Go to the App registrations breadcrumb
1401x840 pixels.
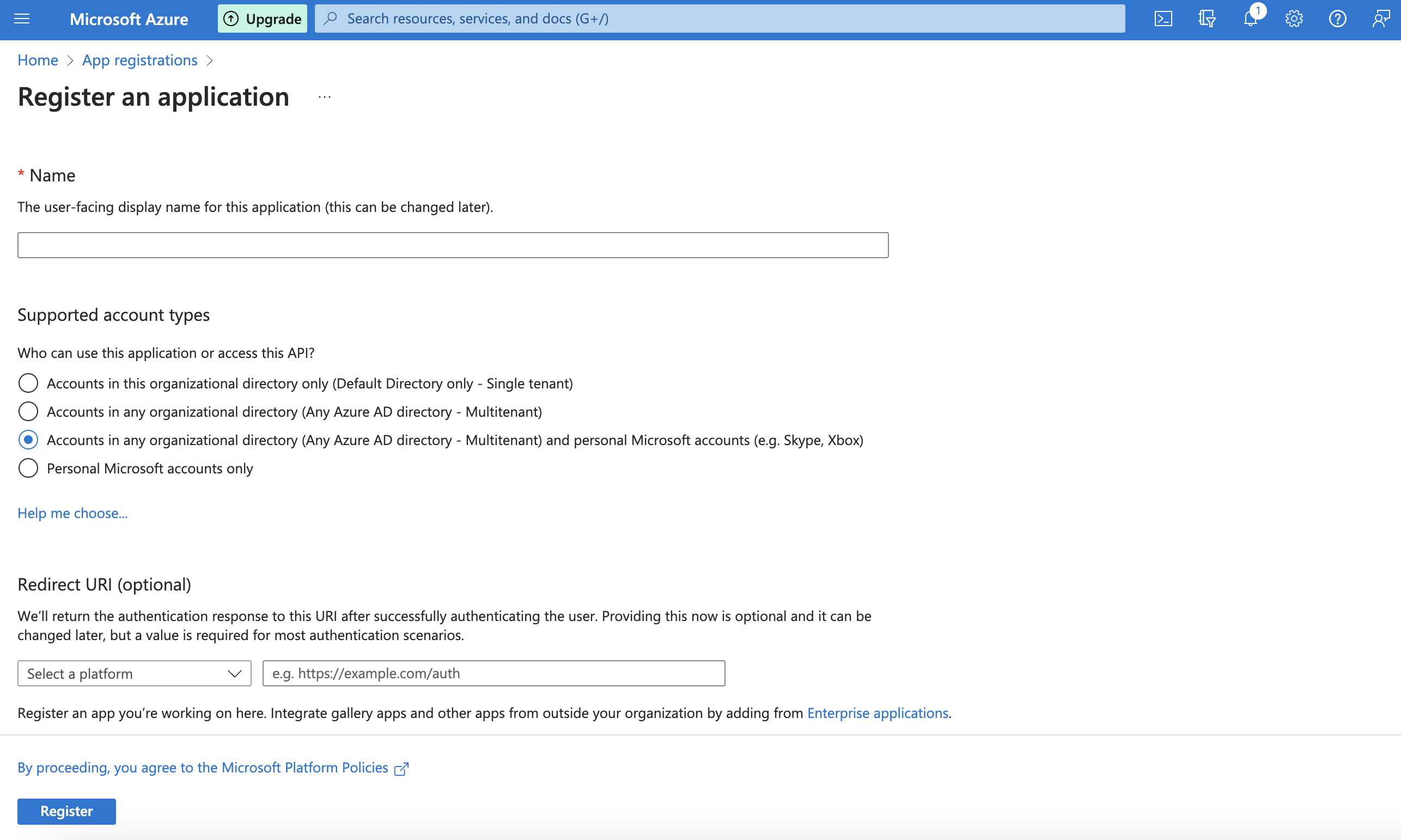[140, 60]
